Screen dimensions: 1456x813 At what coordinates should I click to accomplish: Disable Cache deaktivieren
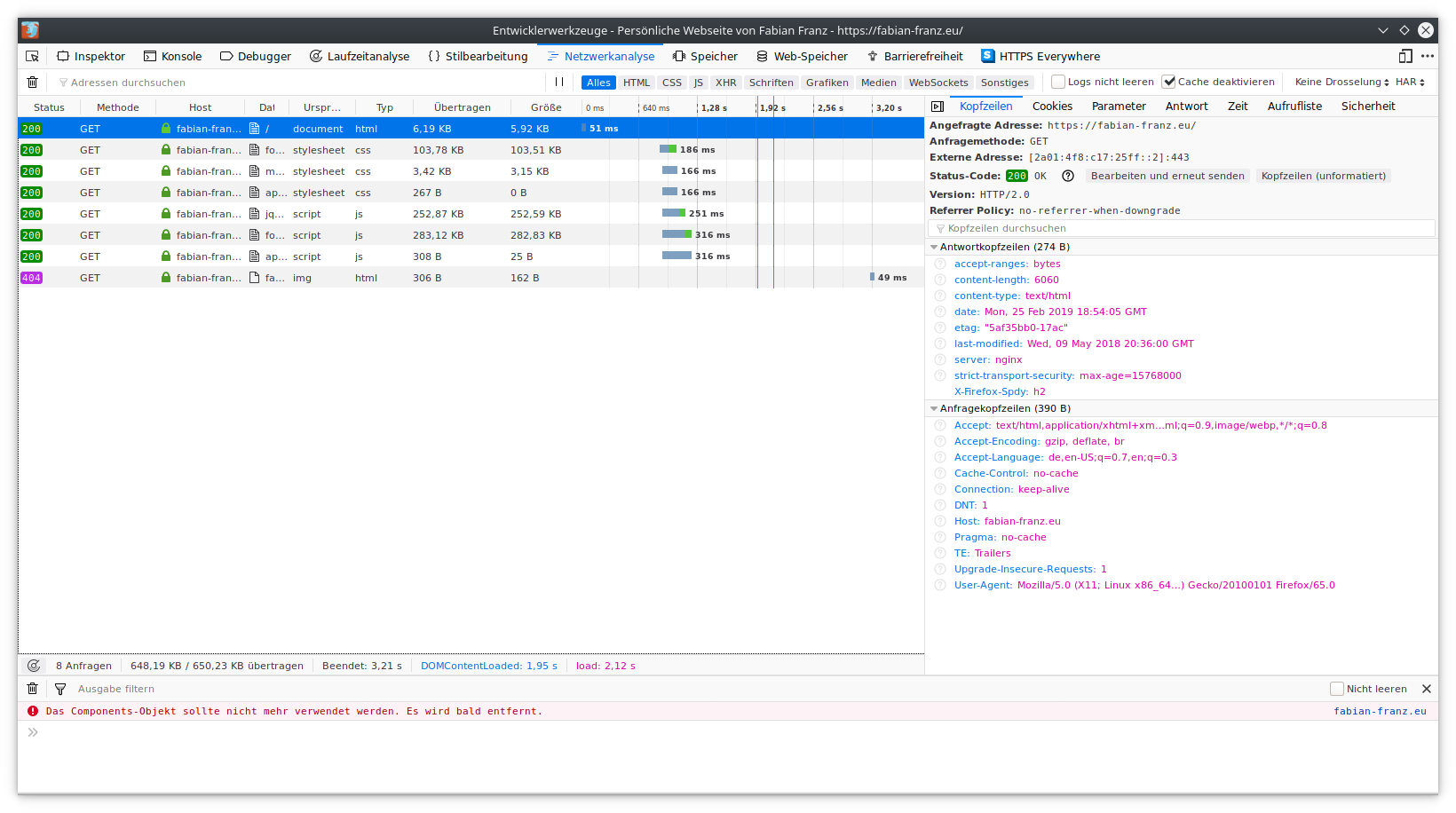click(x=1168, y=79)
